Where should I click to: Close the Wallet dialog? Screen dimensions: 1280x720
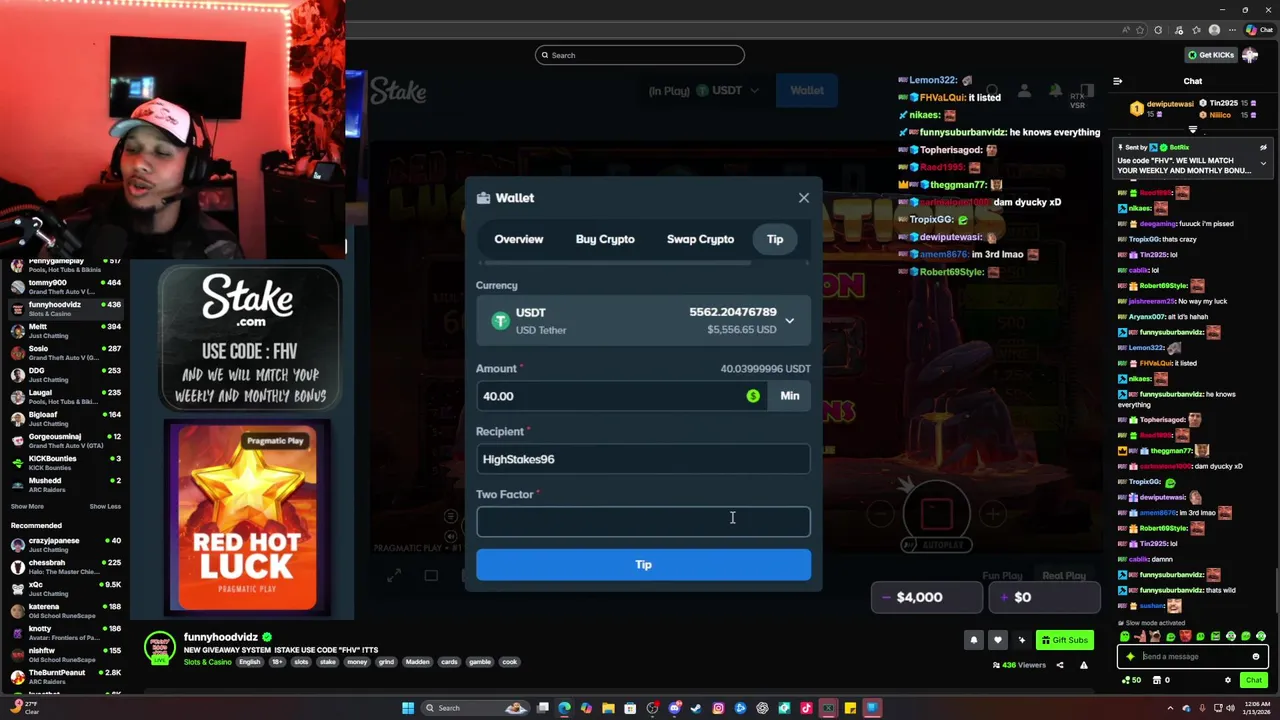click(804, 198)
